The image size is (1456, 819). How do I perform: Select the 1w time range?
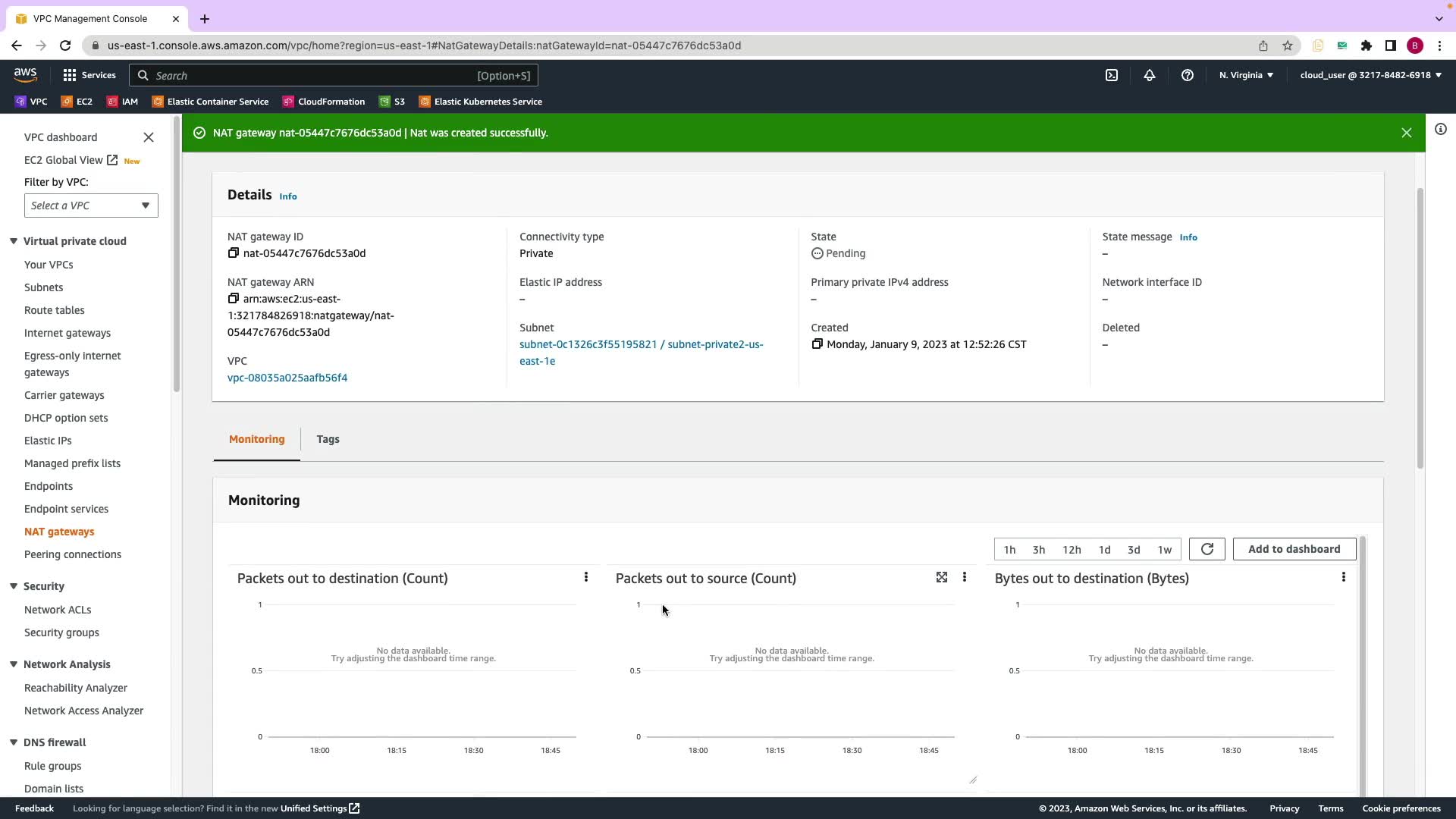coord(1165,550)
